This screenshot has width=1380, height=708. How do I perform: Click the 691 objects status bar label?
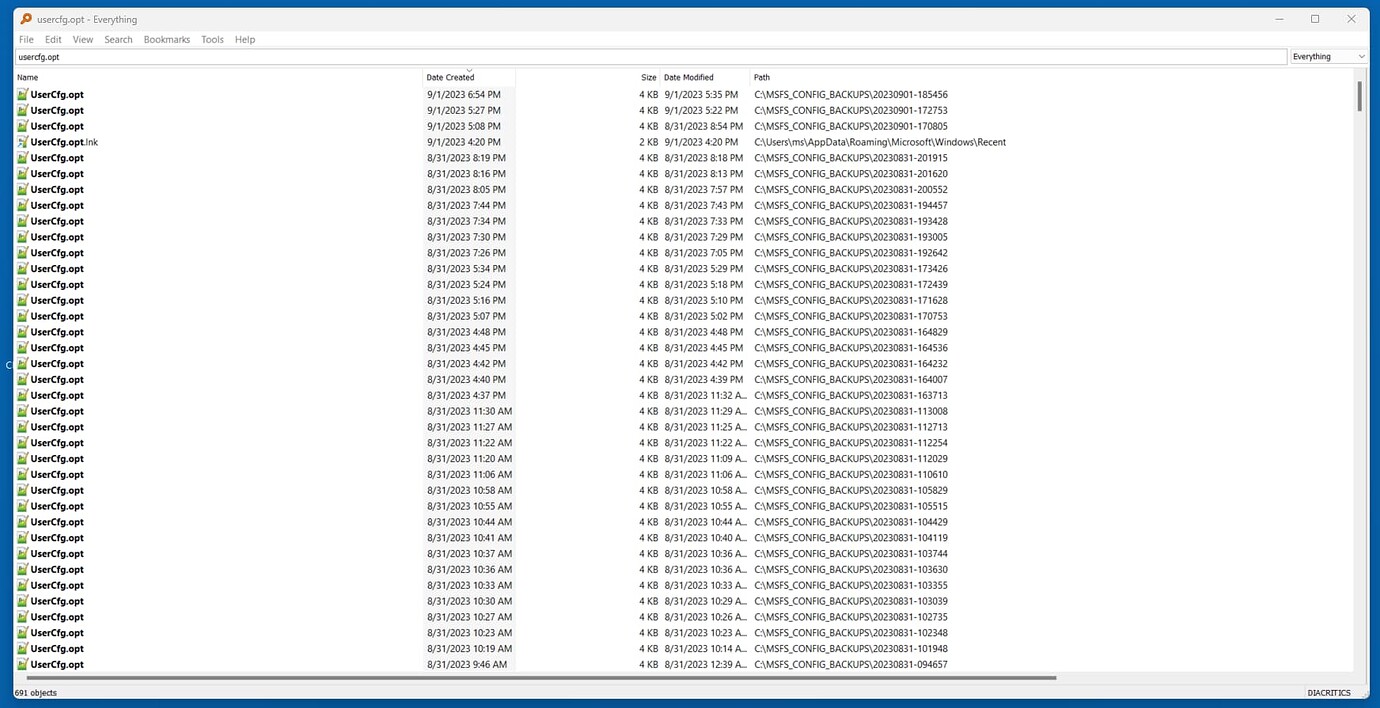pyautogui.click(x=38, y=692)
